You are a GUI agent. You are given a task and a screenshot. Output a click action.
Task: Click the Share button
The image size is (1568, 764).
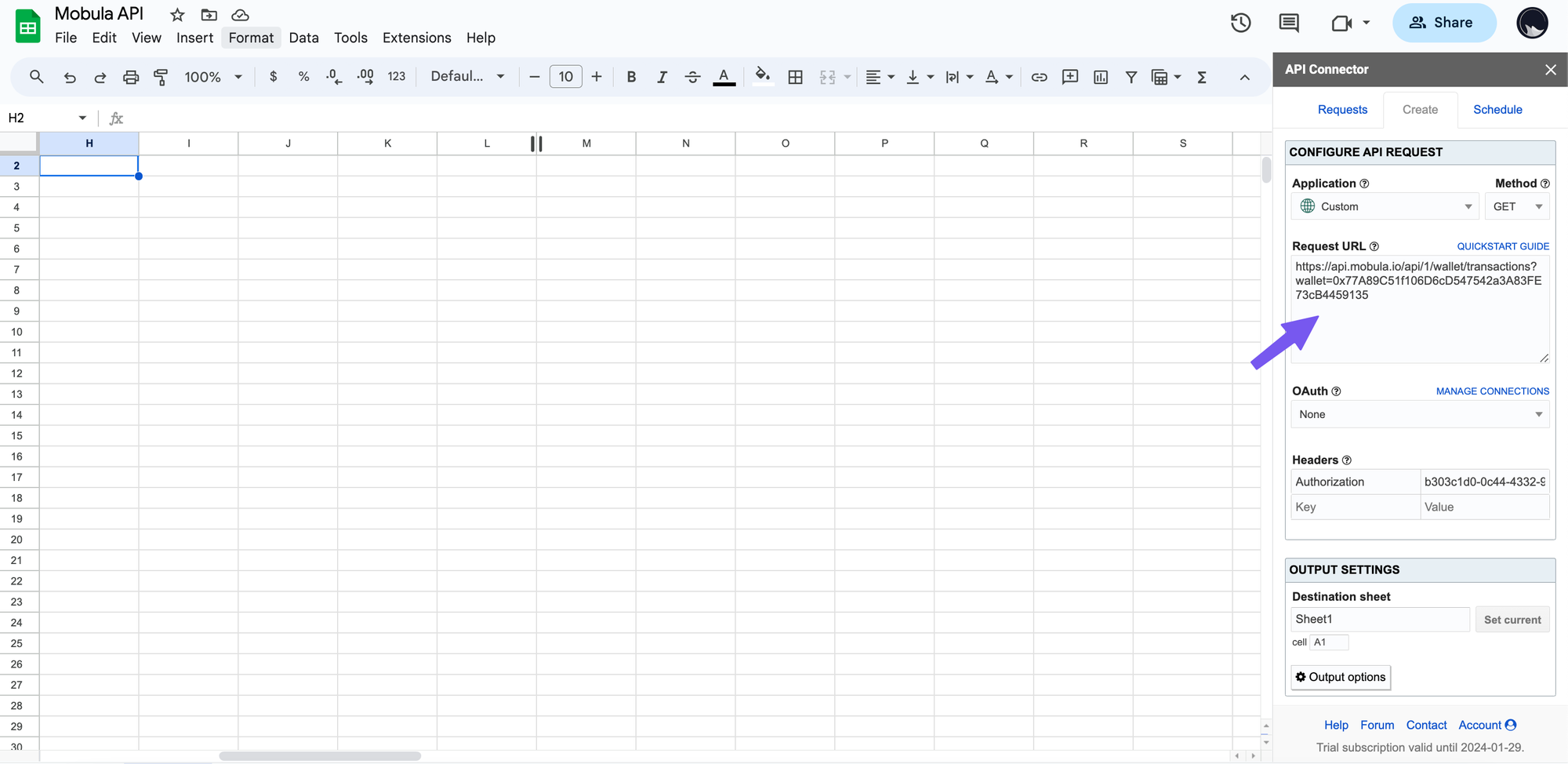pyautogui.click(x=1444, y=23)
